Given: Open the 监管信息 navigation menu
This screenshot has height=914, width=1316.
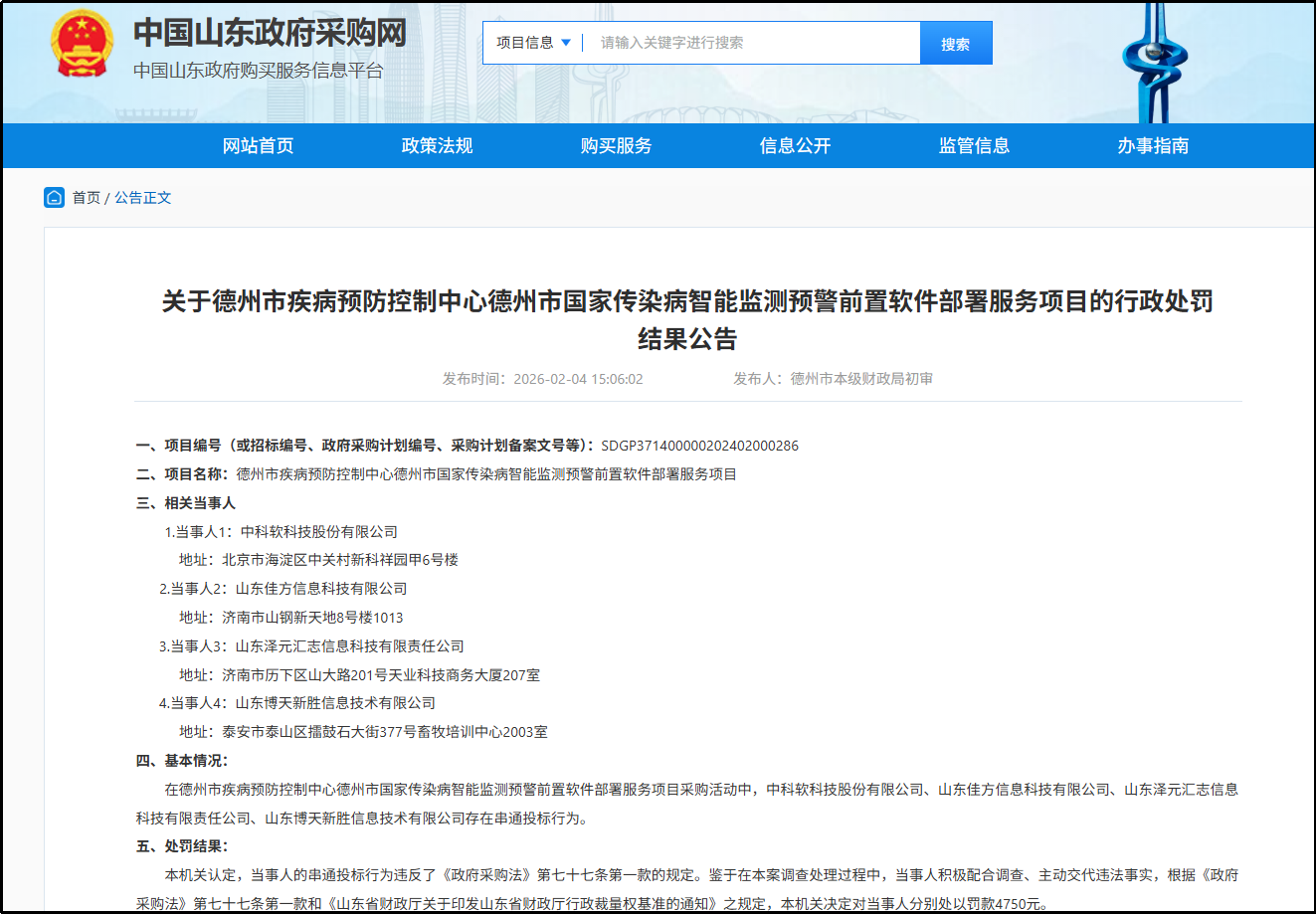Looking at the screenshot, I should tap(973, 145).
